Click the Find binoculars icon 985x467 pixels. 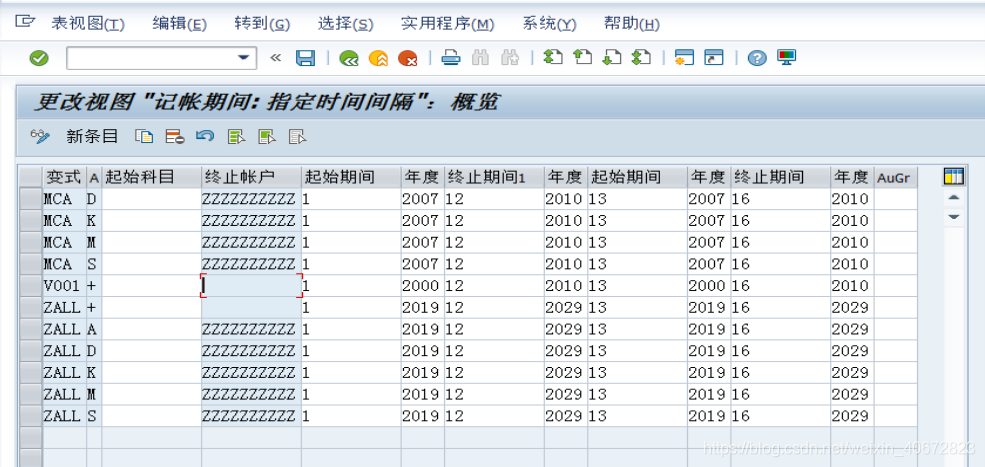pos(480,58)
